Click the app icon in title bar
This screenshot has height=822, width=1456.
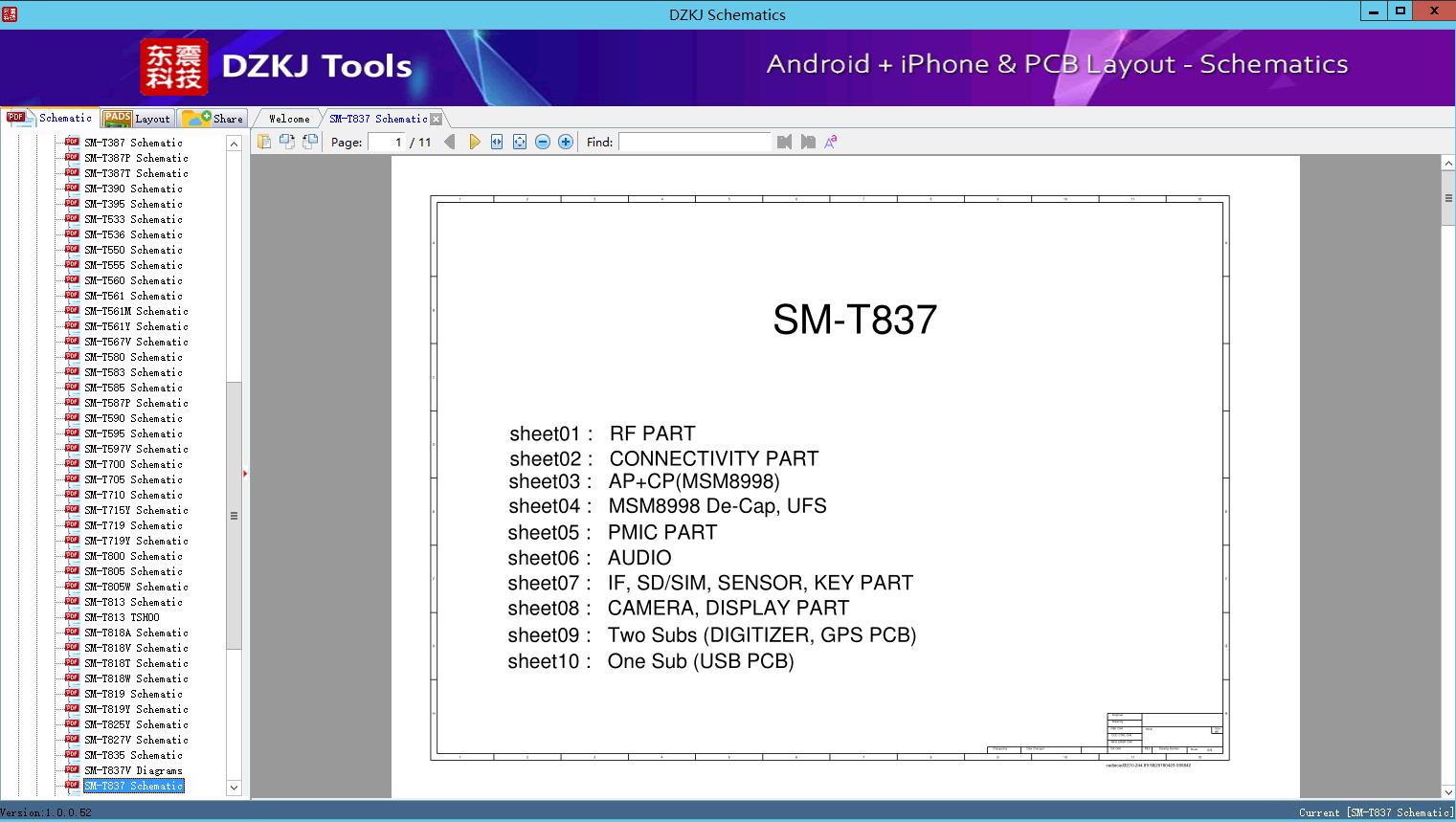click(x=10, y=14)
